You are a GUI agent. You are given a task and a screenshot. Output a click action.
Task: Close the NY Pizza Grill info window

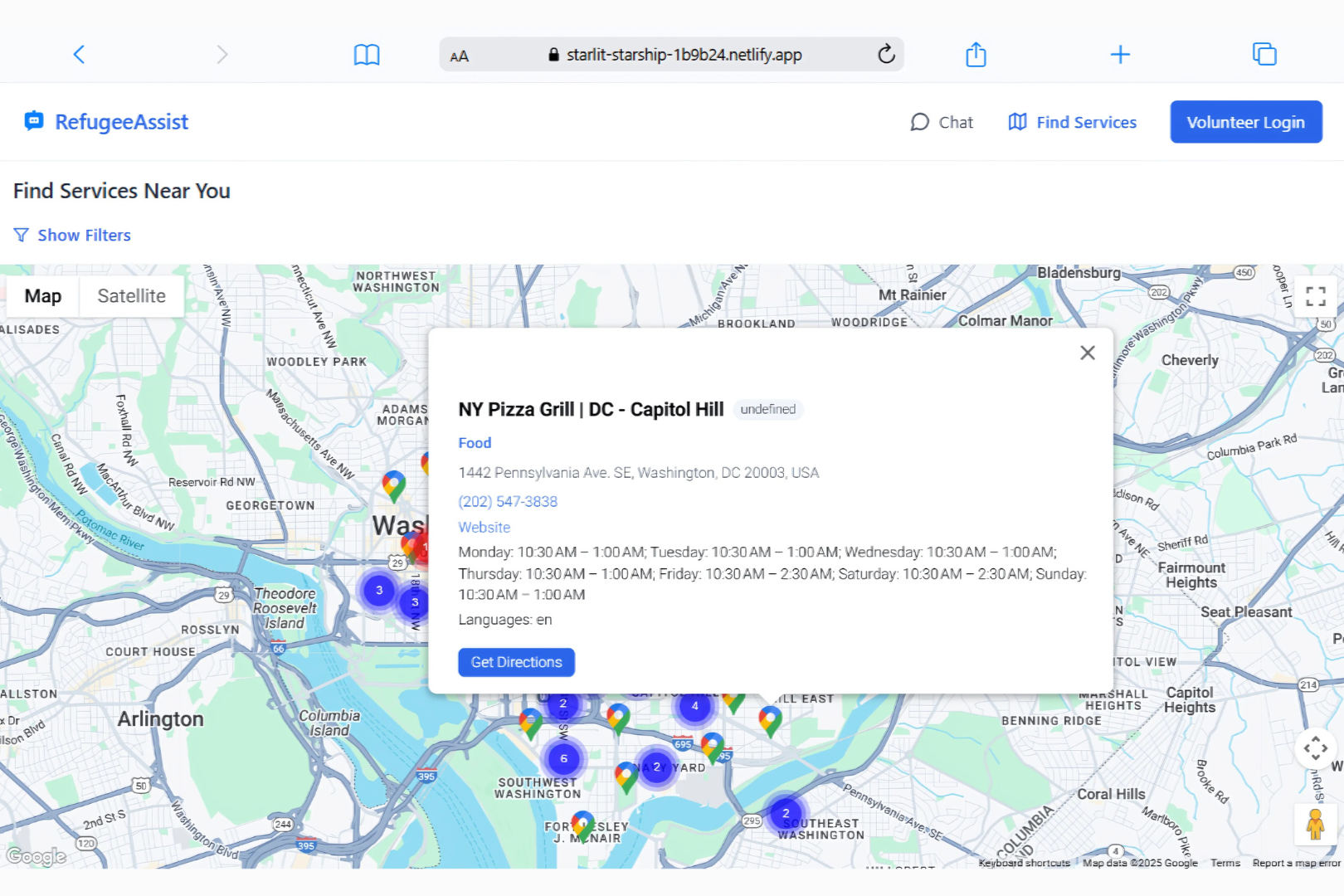[x=1088, y=353]
